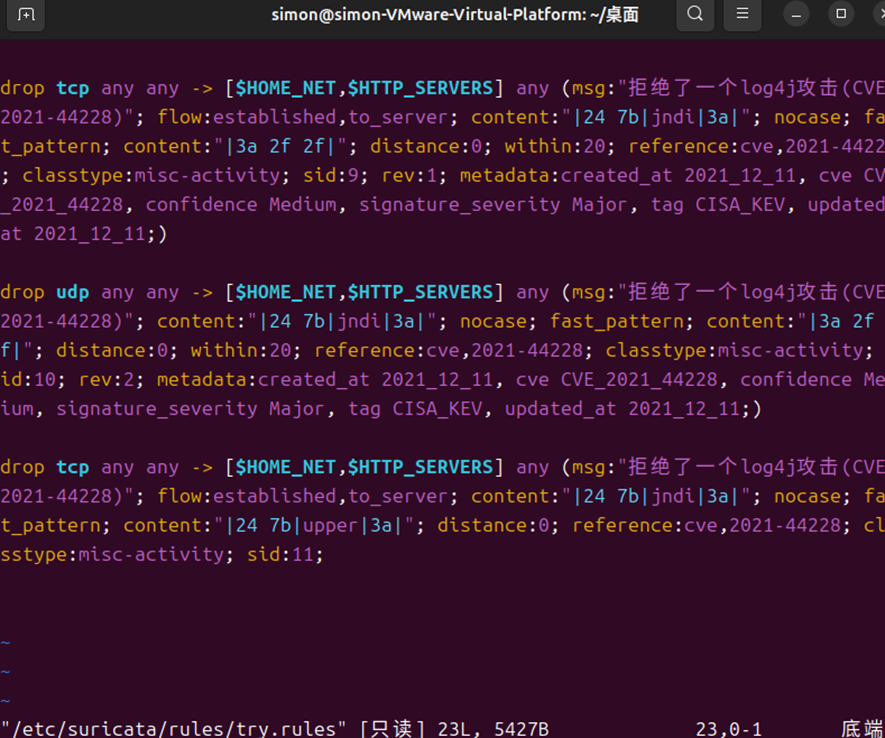Viewport: 885px width, 738px height.
Task: Click the tcp keyword in the first rule
Action: click(72, 89)
